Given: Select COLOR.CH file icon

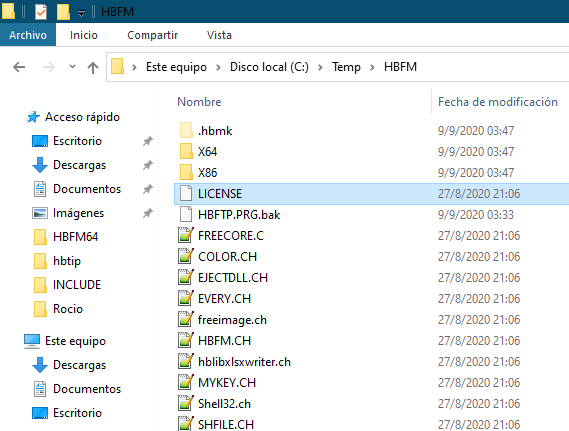Looking at the screenshot, I should click(186, 256).
